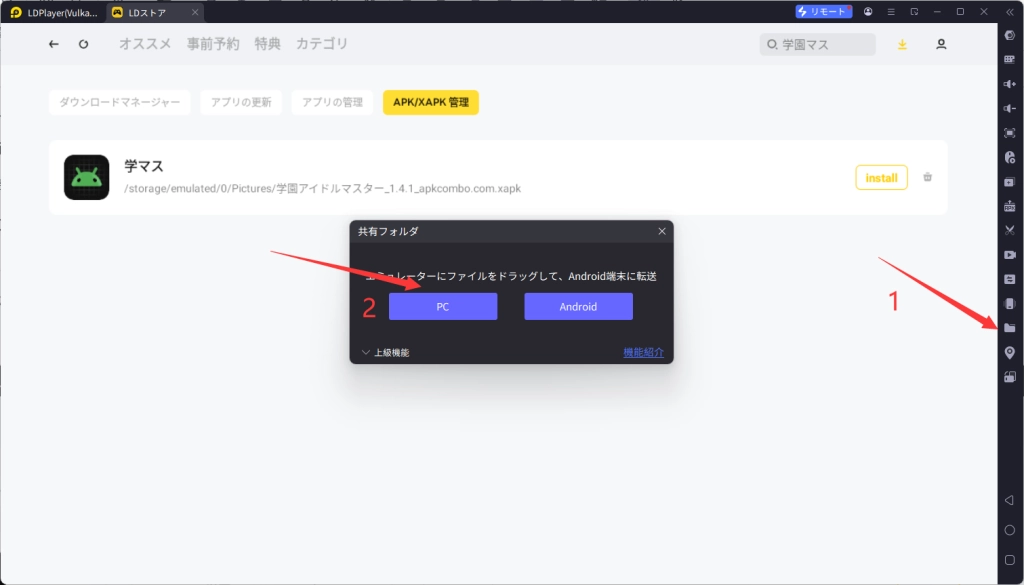Refresh the LD Store page
The height and width of the screenshot is (585, 1024).
[84, 44]
